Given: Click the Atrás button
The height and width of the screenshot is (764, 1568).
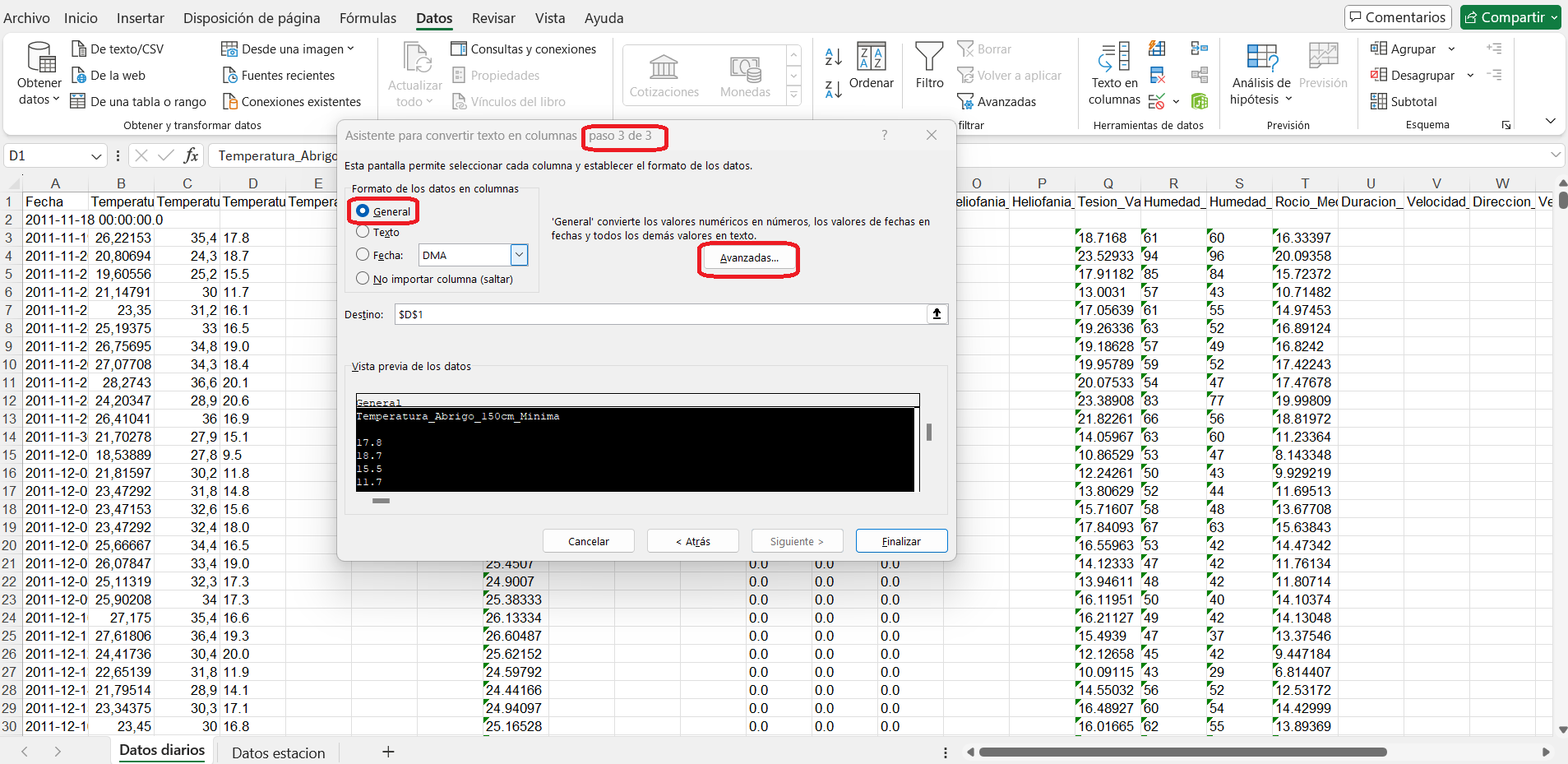Looking at the screenshot, I should click(693, 541).
